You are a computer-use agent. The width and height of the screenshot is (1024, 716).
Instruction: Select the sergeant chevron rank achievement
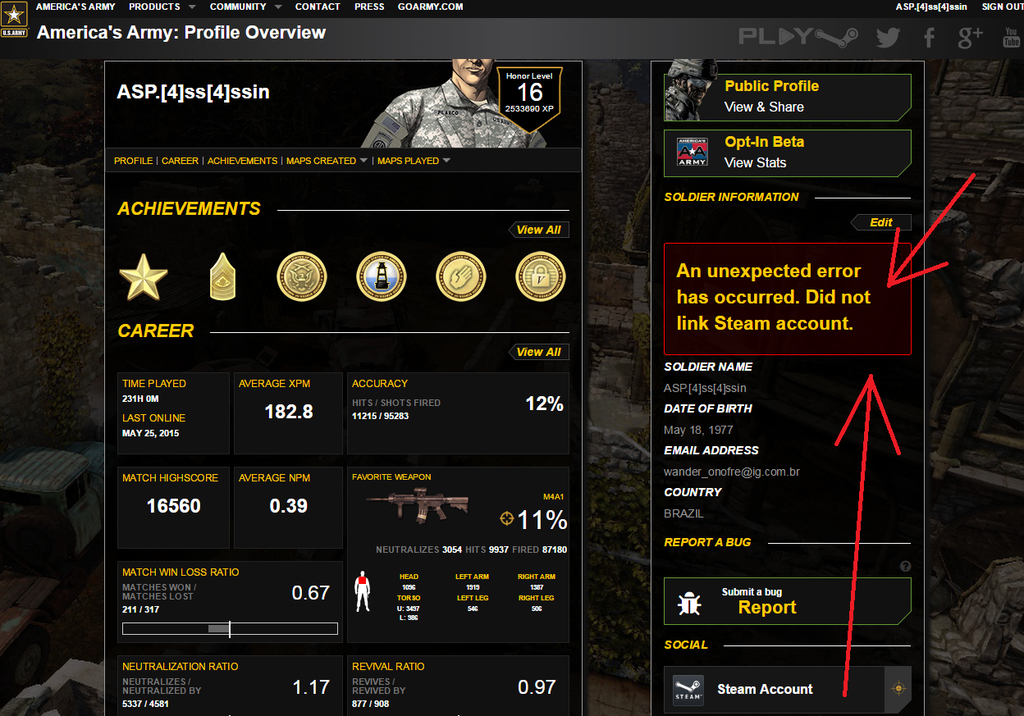coord(223,277)
